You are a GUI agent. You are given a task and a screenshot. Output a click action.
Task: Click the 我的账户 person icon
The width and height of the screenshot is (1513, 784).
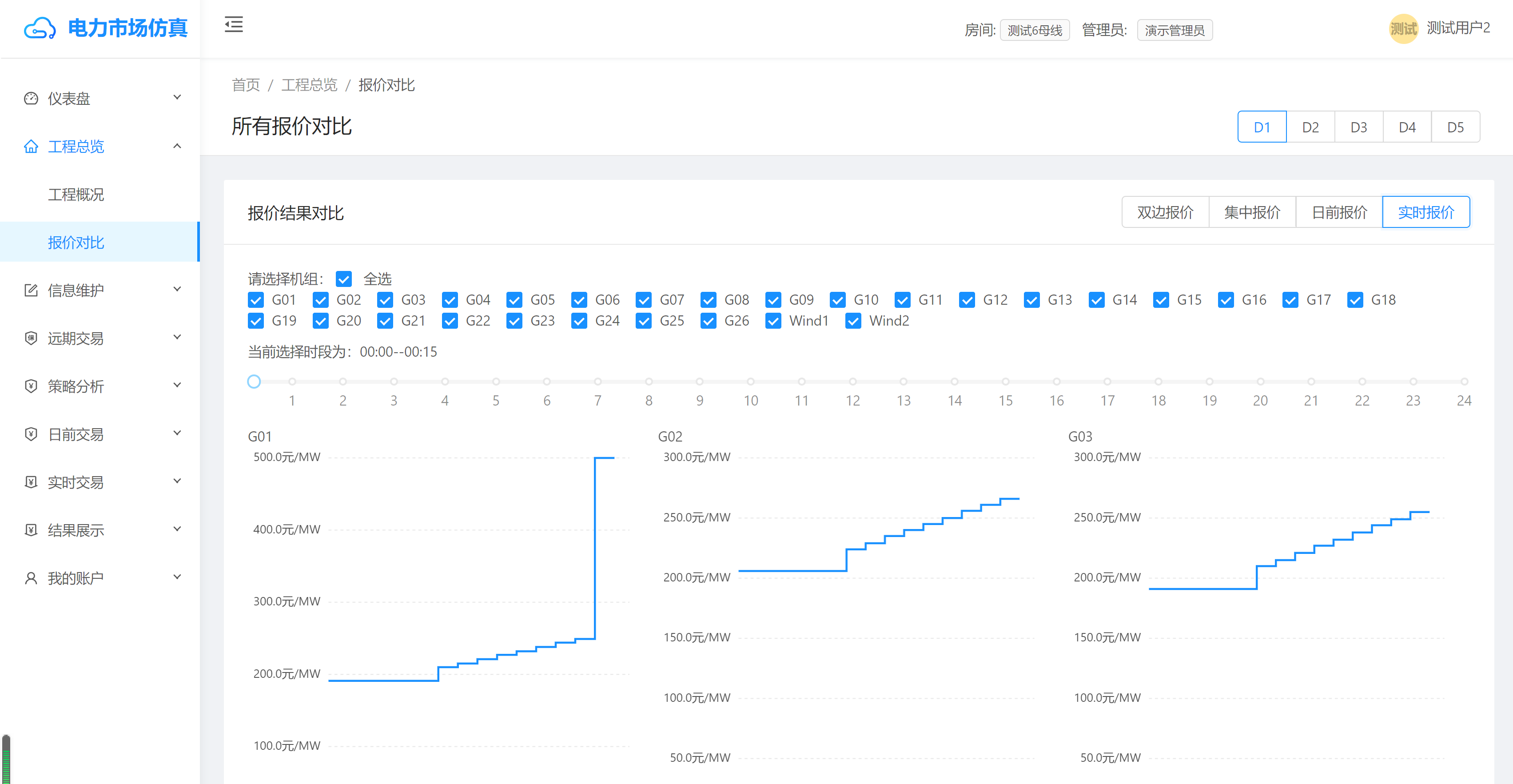[31, 578]
